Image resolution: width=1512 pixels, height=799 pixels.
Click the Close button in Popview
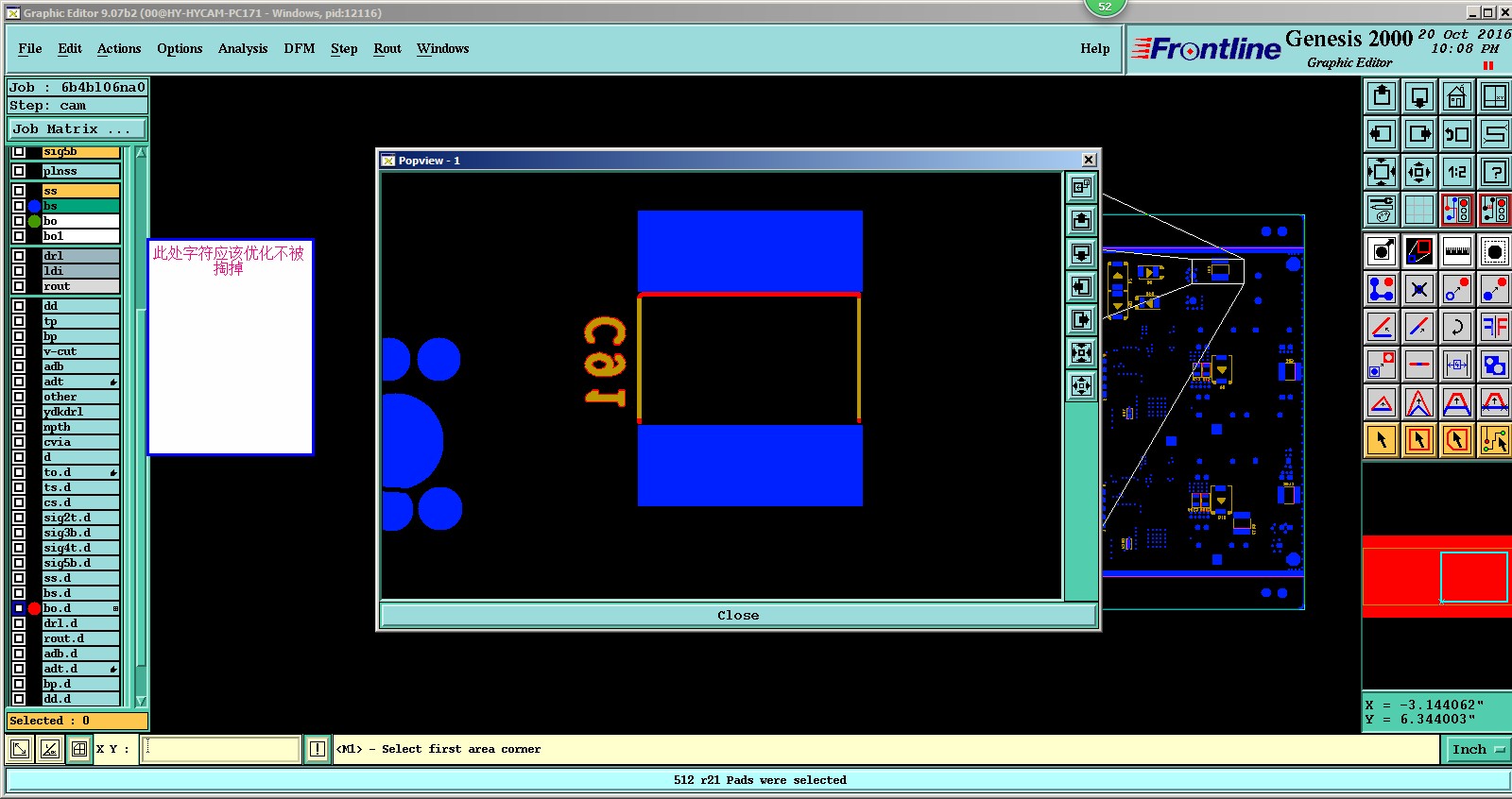[x=738, y=616]
